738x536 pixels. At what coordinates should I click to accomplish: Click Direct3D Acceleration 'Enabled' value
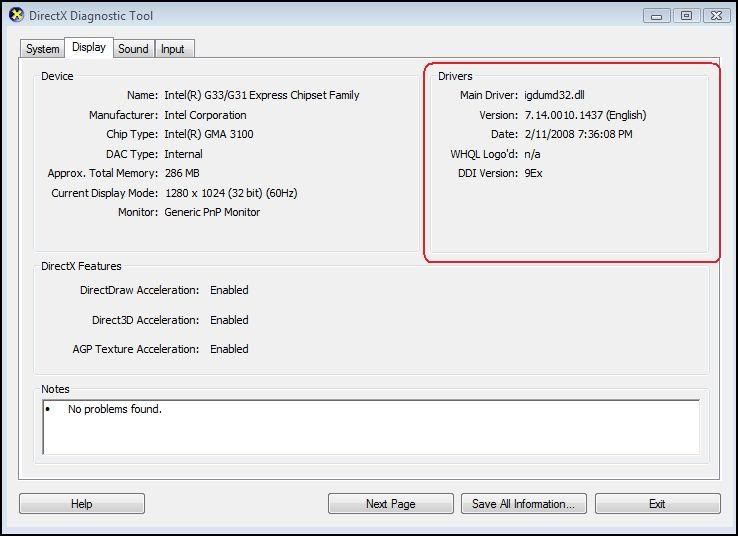(x=229, y=320)
